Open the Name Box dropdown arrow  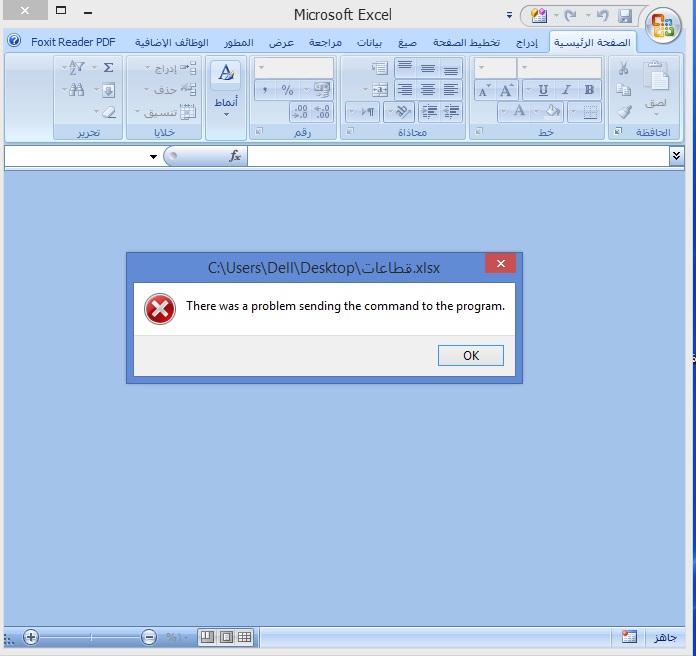click(x=153, y=156)
